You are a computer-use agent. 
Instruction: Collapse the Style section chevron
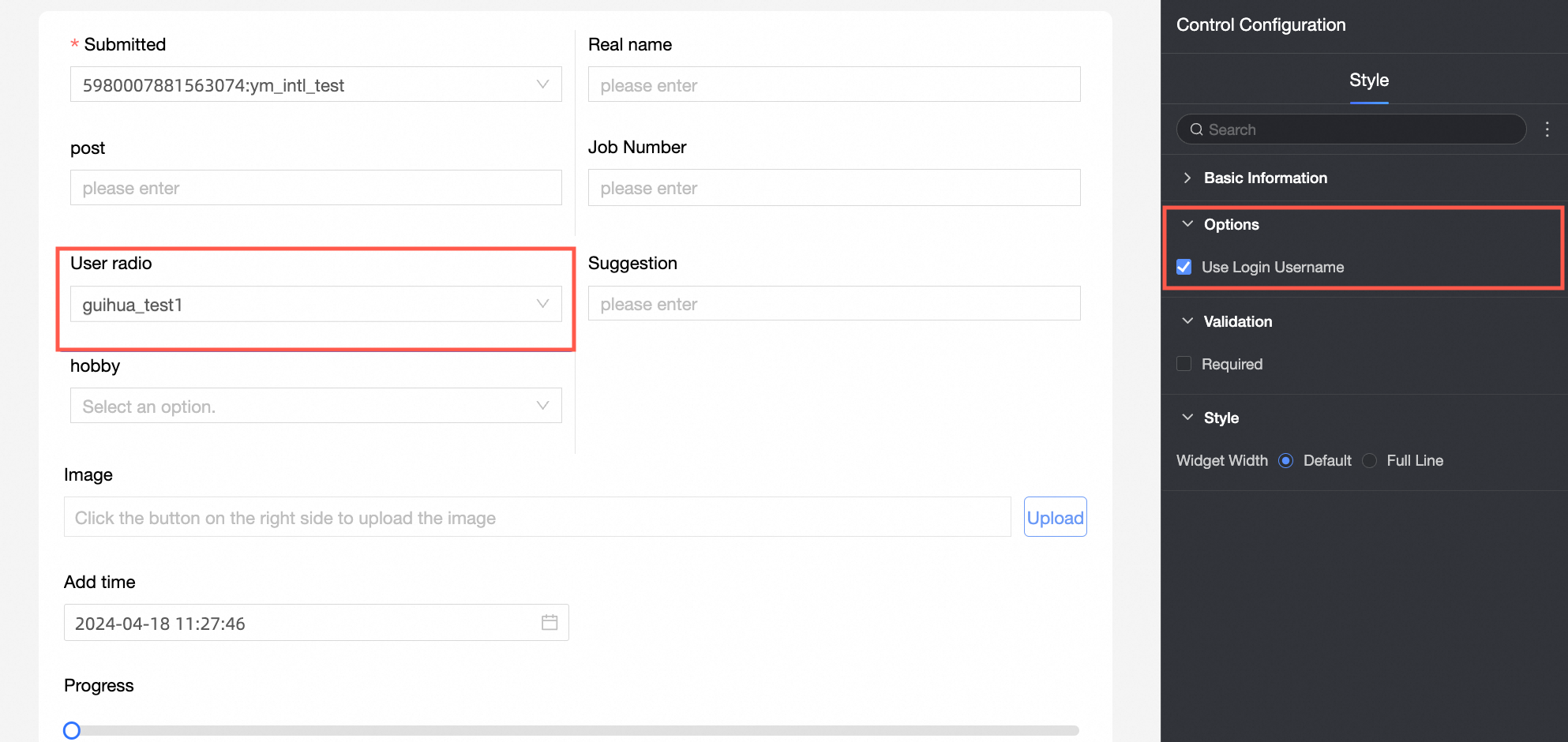point(1187,418)
